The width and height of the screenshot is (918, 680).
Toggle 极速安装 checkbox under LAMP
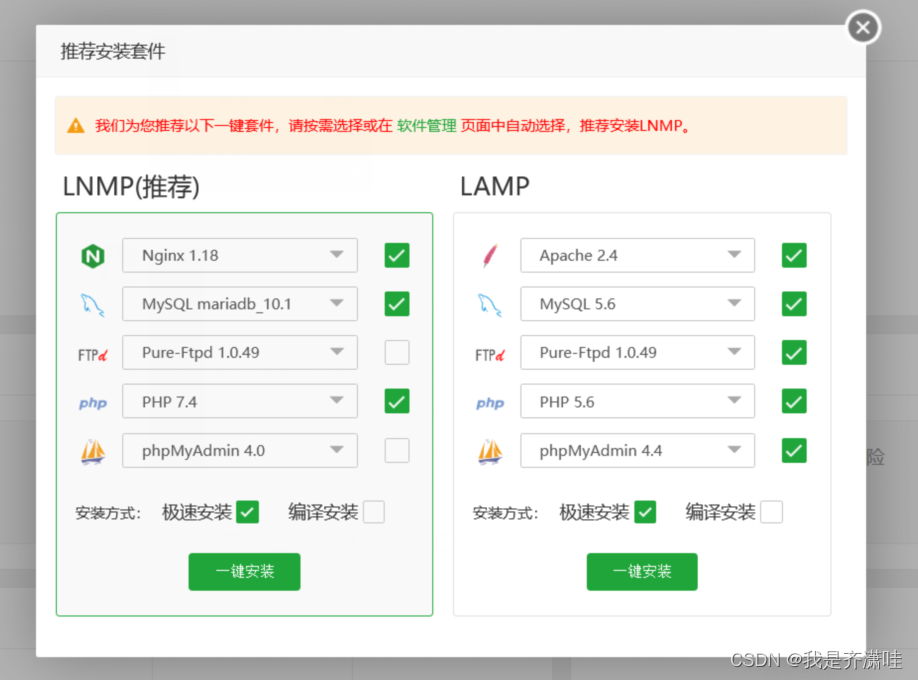pos(645,512)
